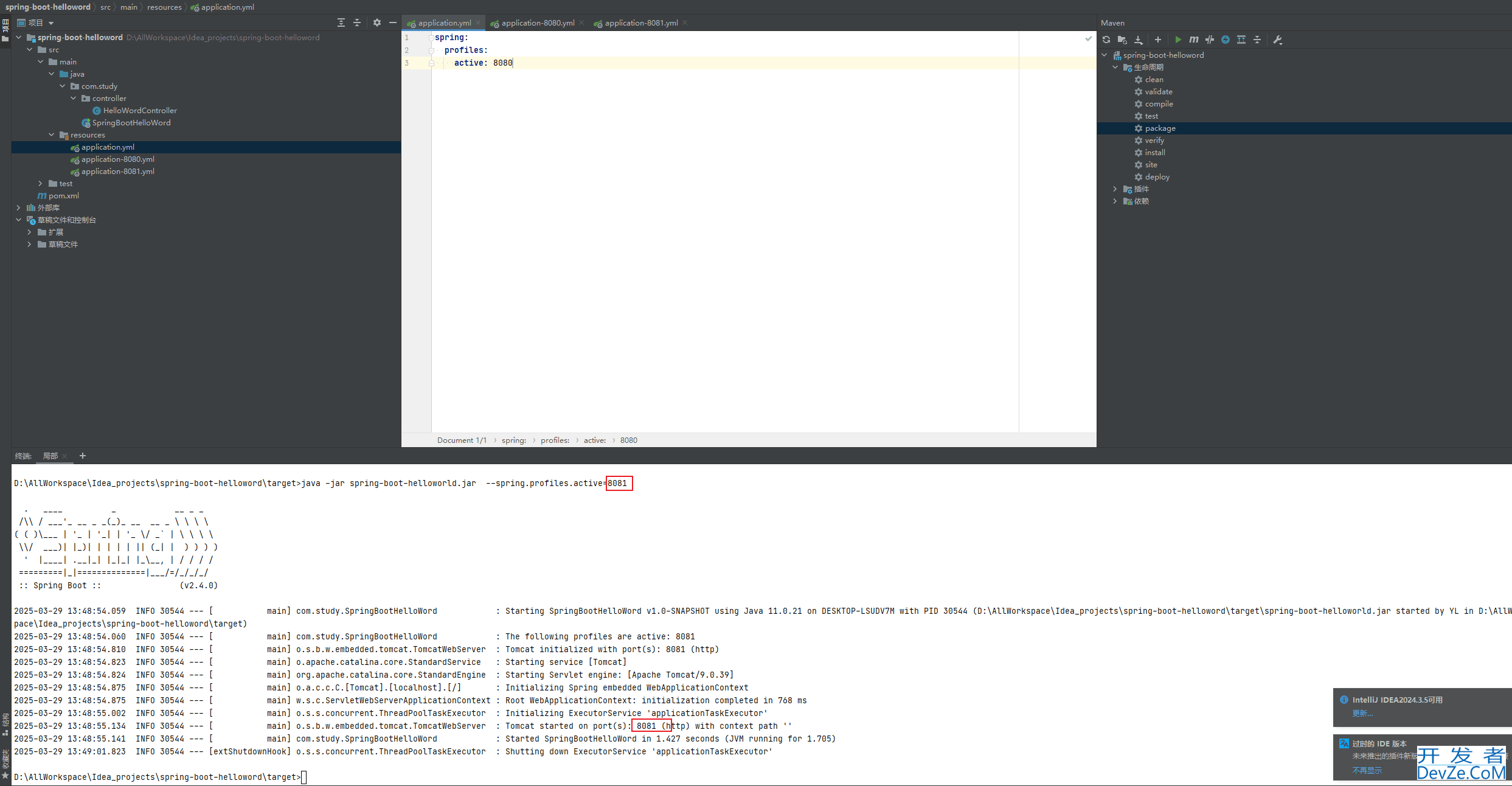Click 'profiles:' in editor bottom breadcrumb

click(x=555, y=440)
